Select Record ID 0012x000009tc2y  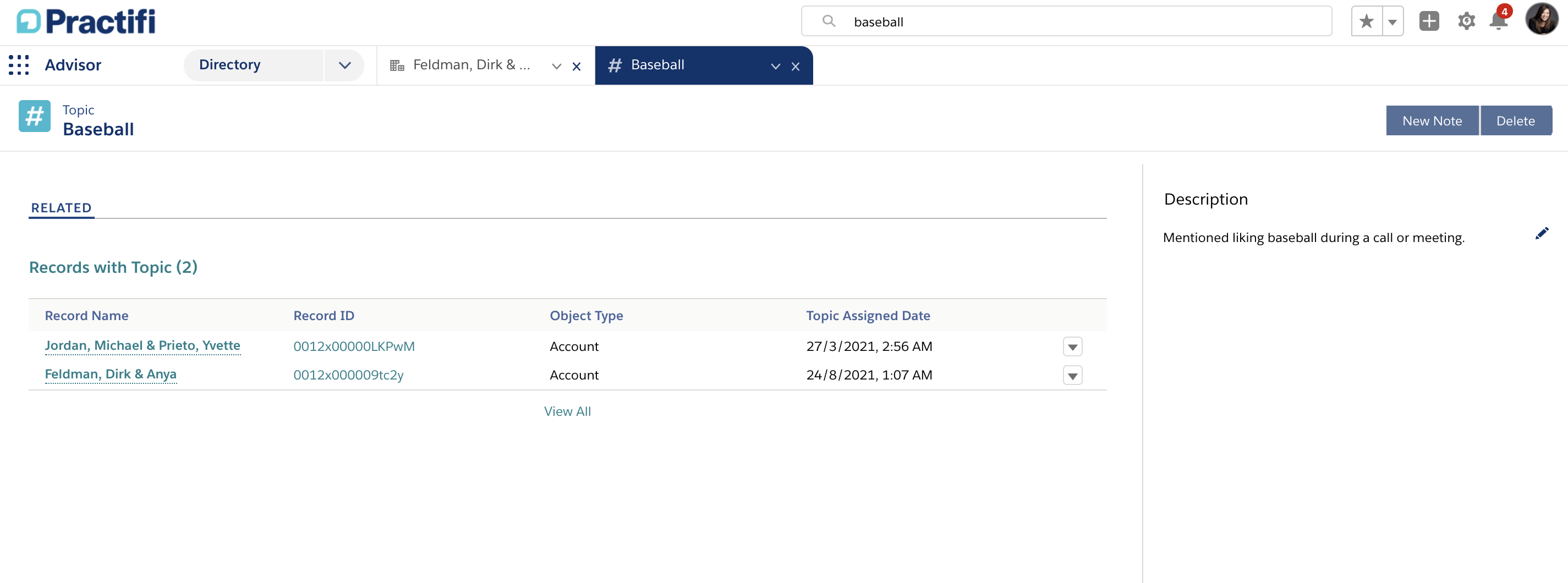[348, 375]
